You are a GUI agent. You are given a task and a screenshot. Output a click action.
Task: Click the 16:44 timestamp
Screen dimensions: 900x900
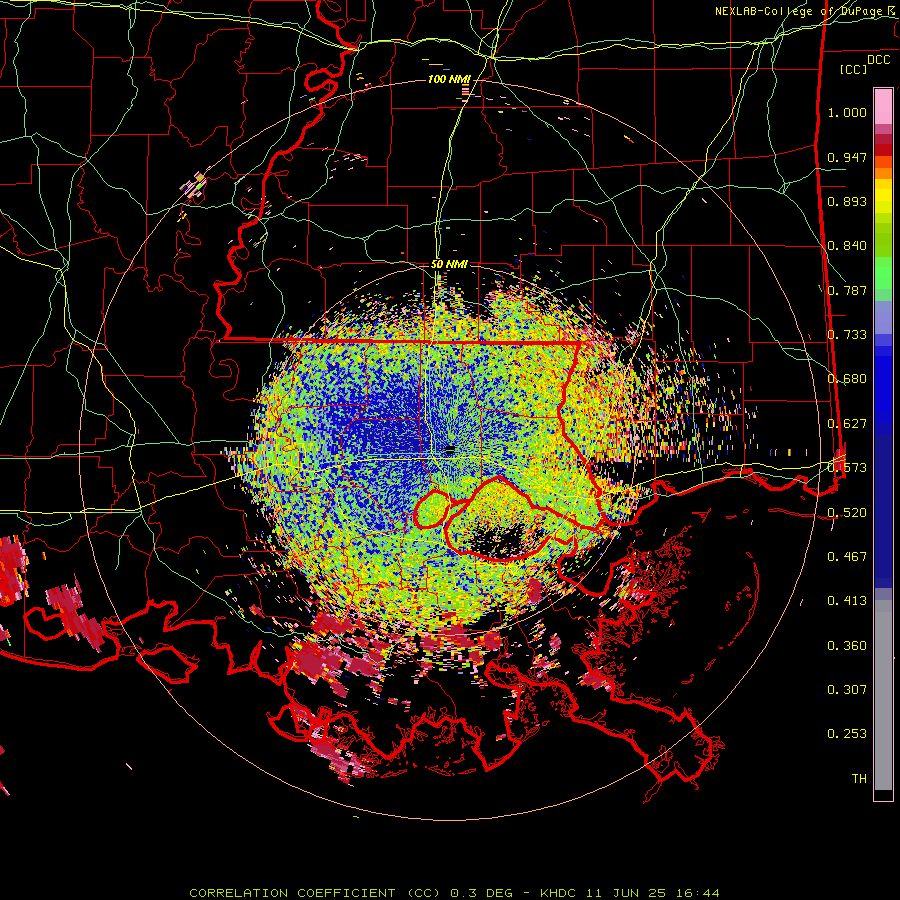click(697, 893)
